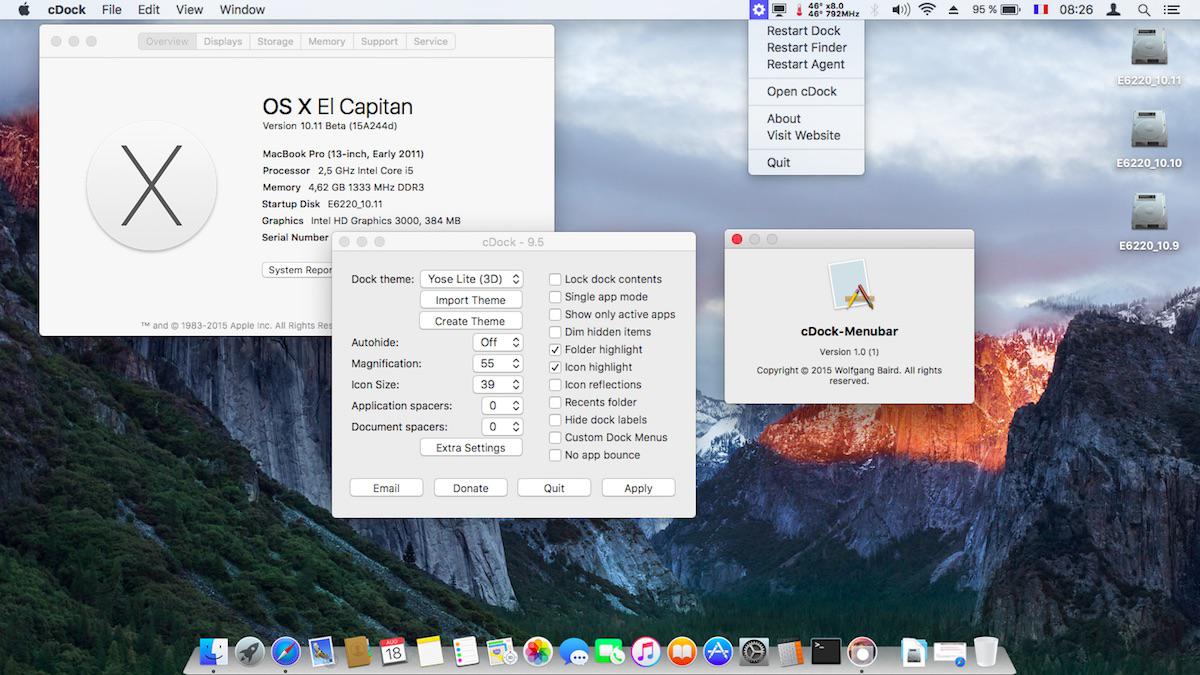Open Launchpad from the dock

coord(249,652)
